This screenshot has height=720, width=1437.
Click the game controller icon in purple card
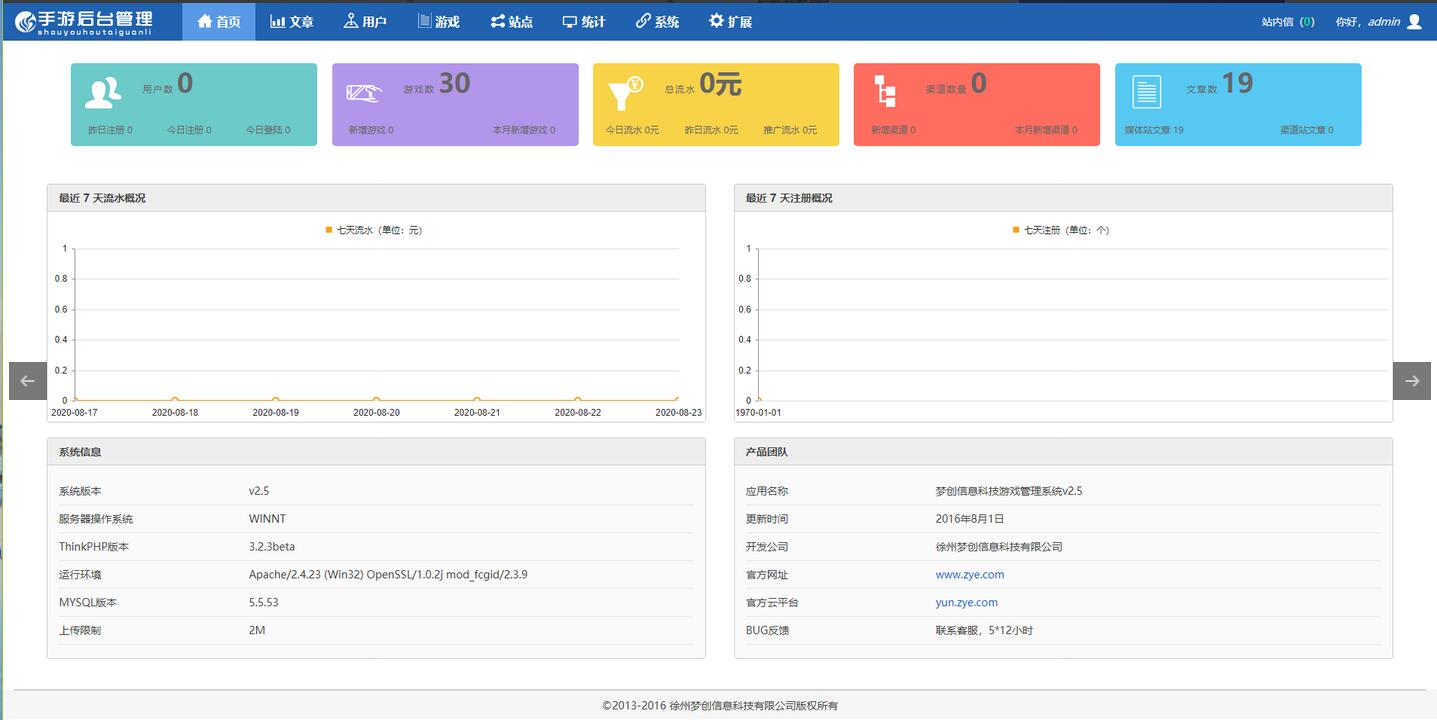(364, 93)
